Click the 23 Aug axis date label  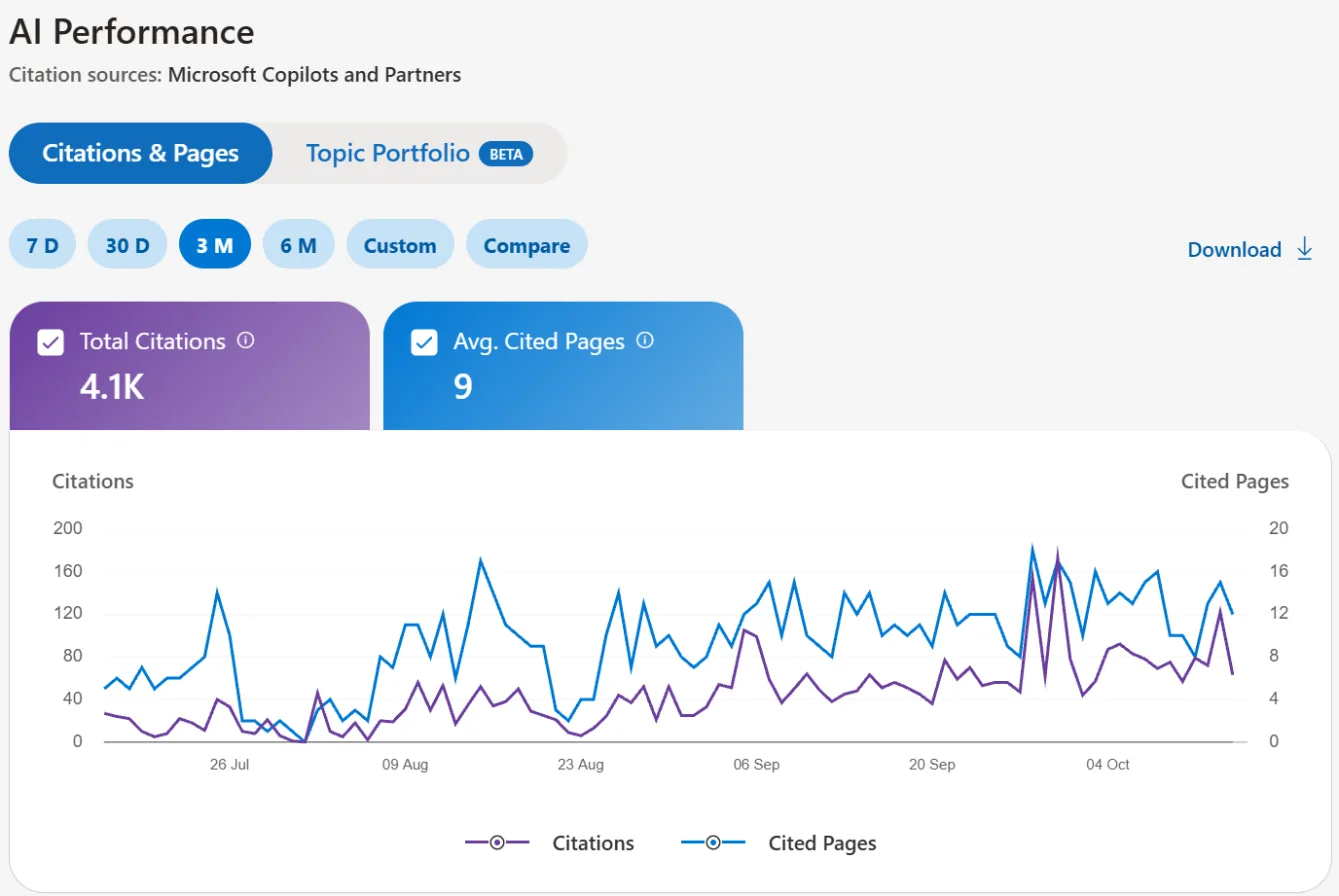pos(580,765)
